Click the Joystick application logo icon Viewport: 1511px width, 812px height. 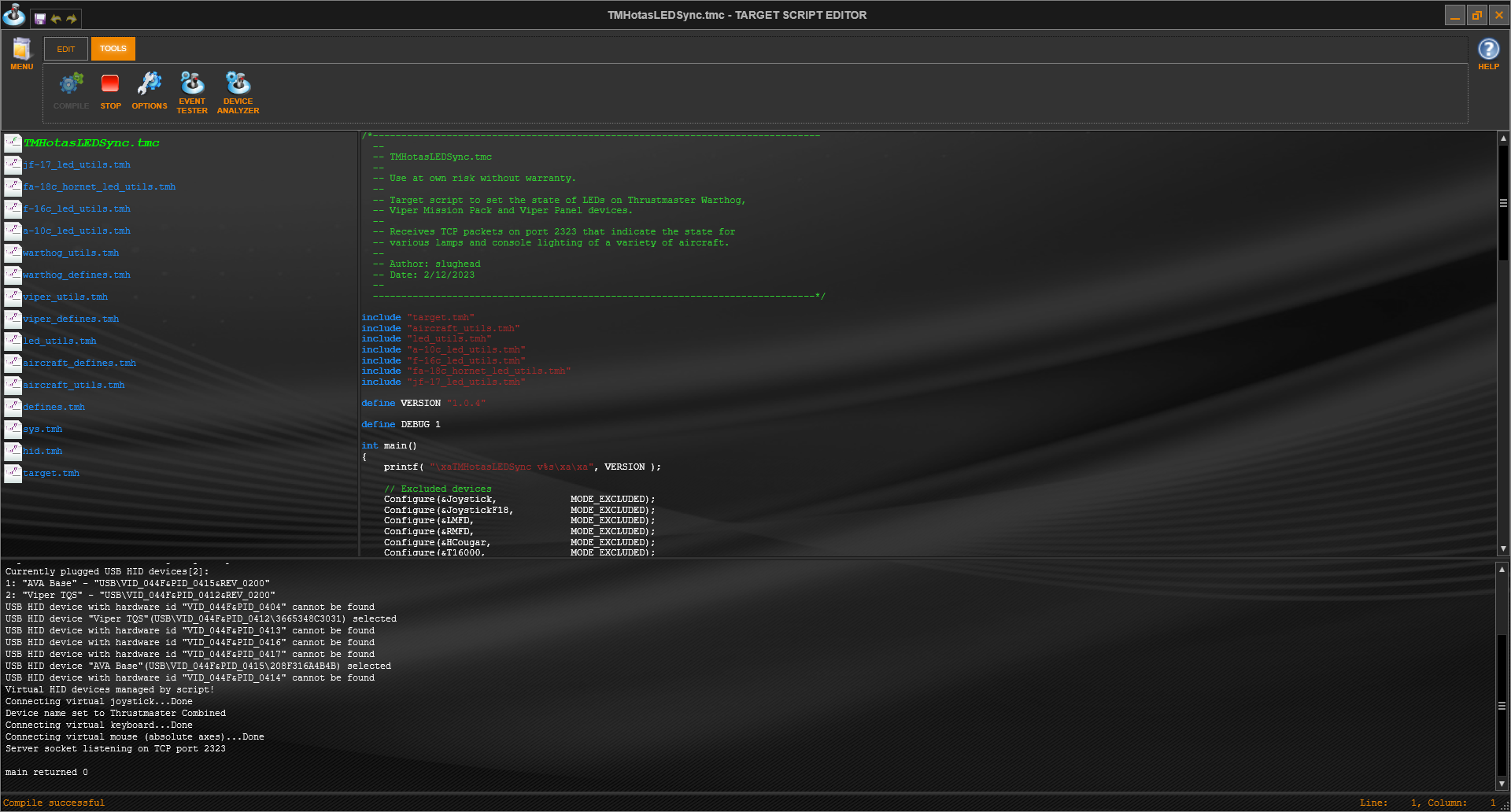coord(14,15)
